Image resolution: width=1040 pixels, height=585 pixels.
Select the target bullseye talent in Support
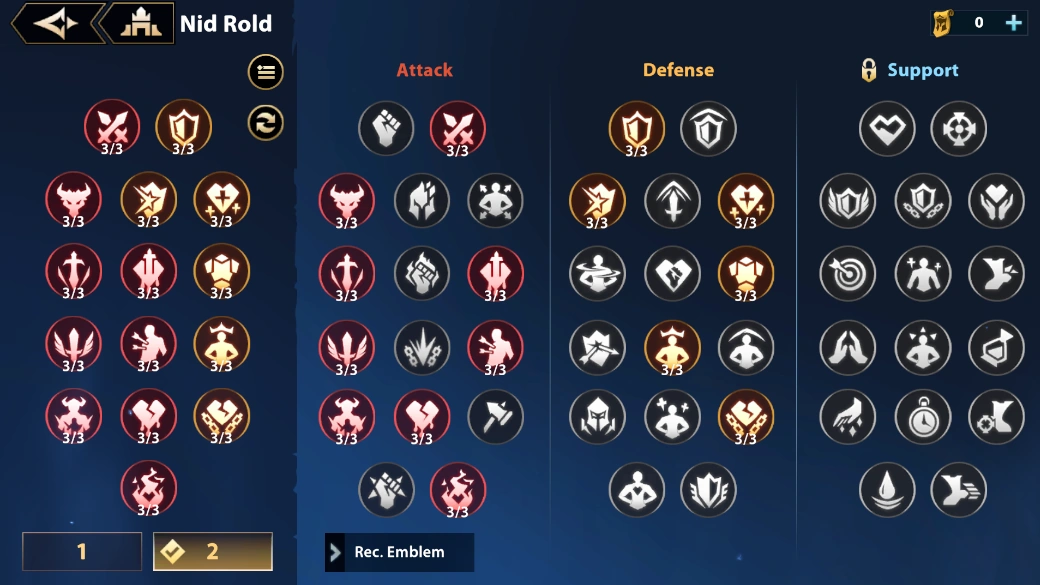pos(848,273)
